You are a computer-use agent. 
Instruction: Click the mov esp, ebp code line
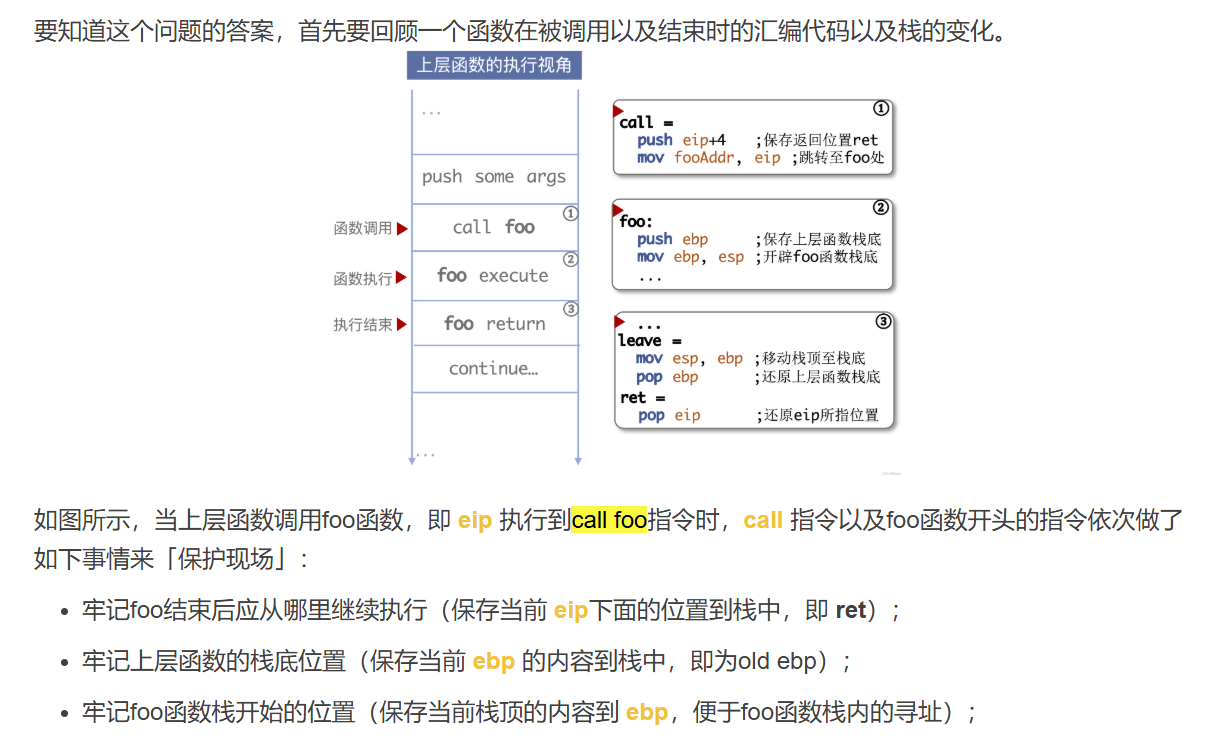689,358
